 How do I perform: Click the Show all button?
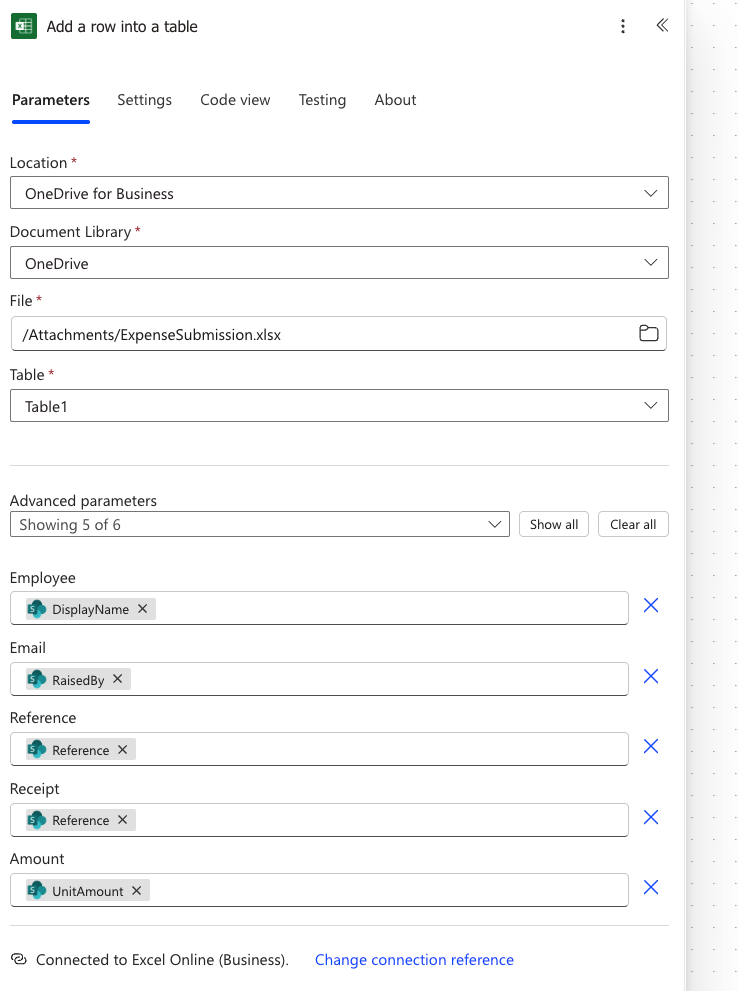pyautogui.click(x=554, y=525)
